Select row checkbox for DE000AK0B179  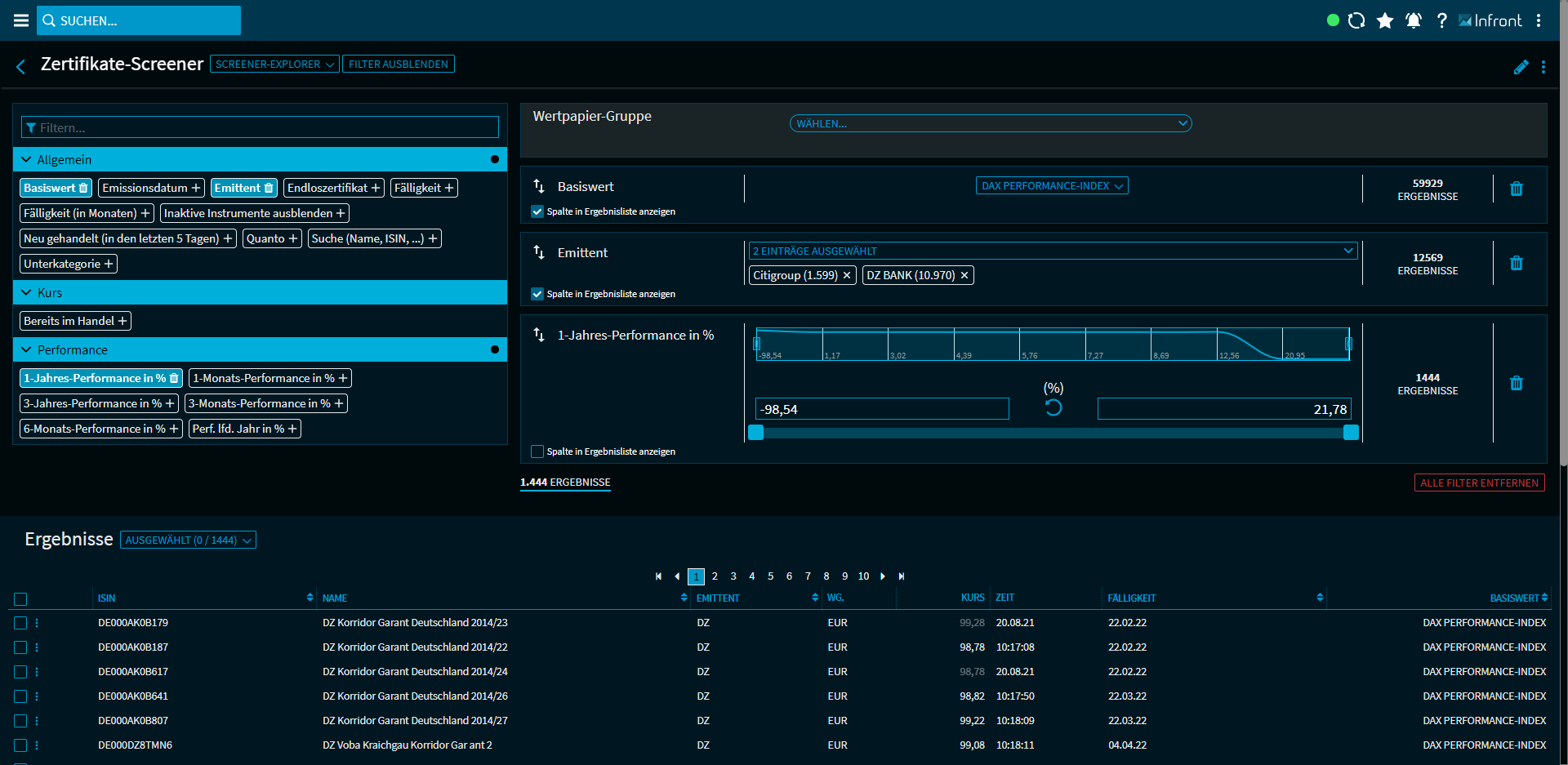pos(21,623)
